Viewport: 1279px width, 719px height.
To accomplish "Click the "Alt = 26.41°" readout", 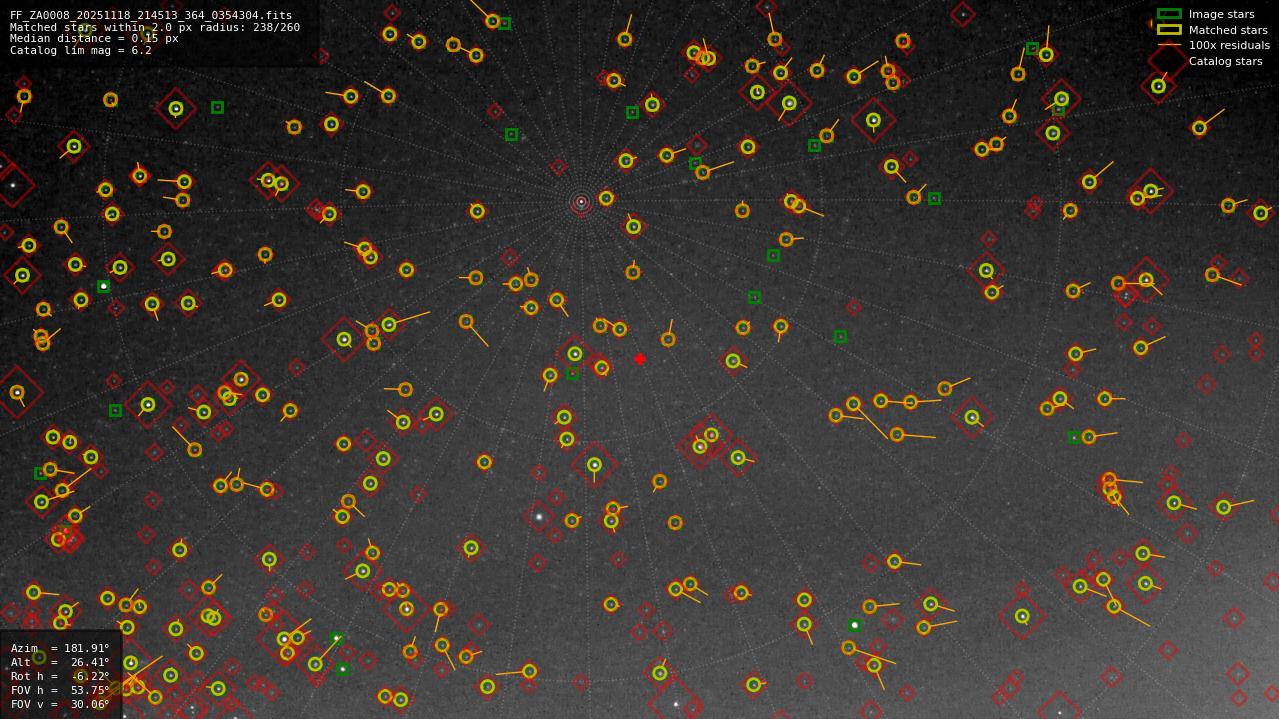I will [60, 662].
